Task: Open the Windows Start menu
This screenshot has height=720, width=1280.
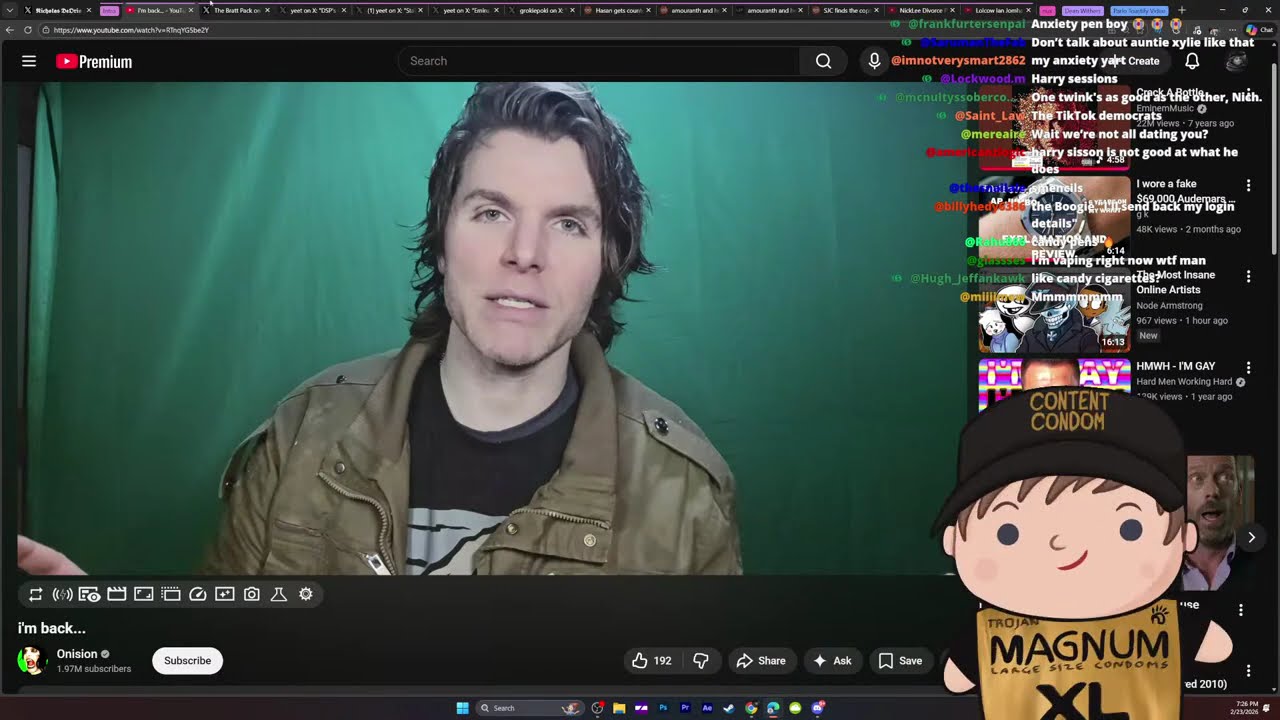Action: pyautogui.click(x=462, y=708)
